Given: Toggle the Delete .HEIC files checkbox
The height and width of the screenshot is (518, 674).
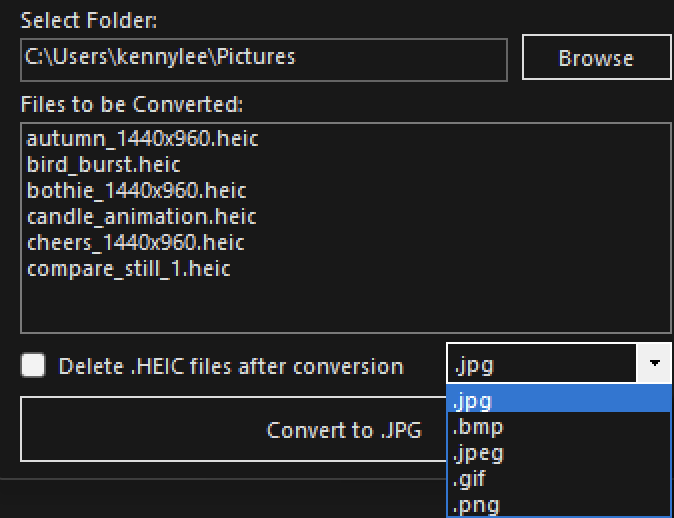Looking at the screenshot, I should (x=34, y=365).
